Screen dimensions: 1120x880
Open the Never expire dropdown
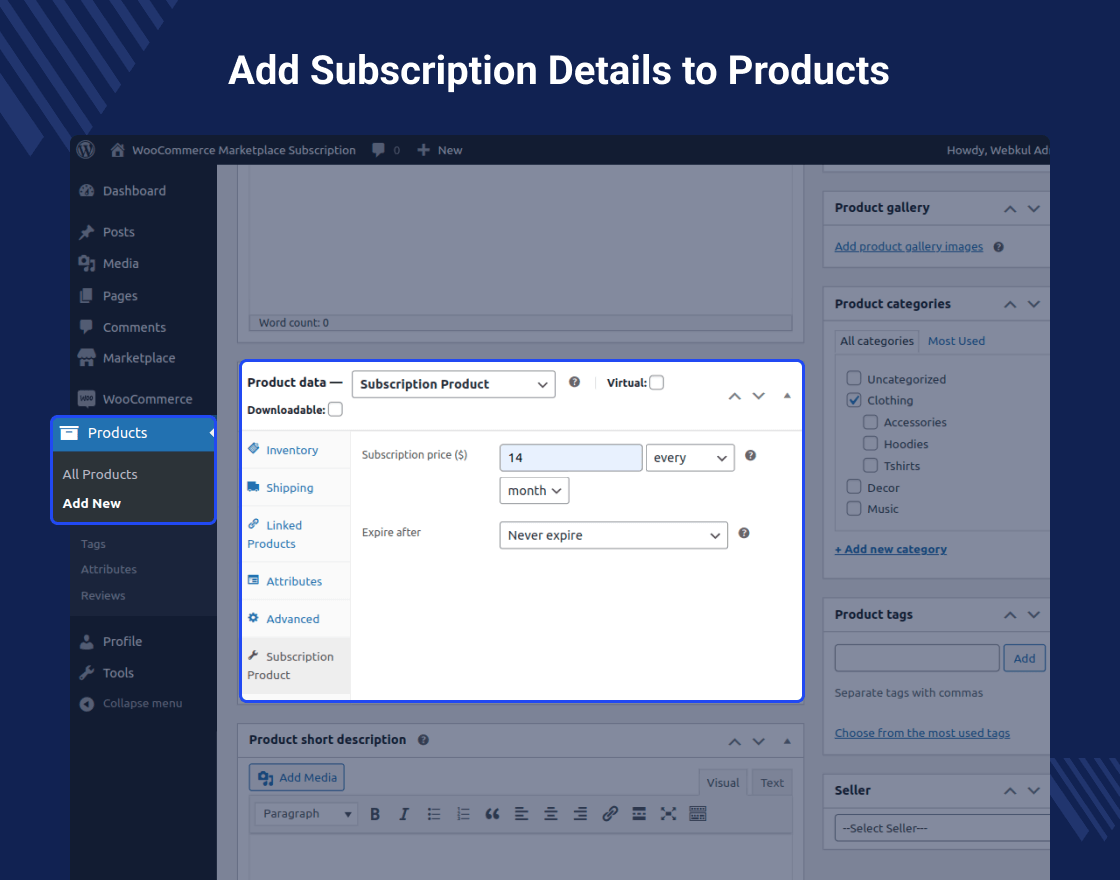[x=613, y=536]
